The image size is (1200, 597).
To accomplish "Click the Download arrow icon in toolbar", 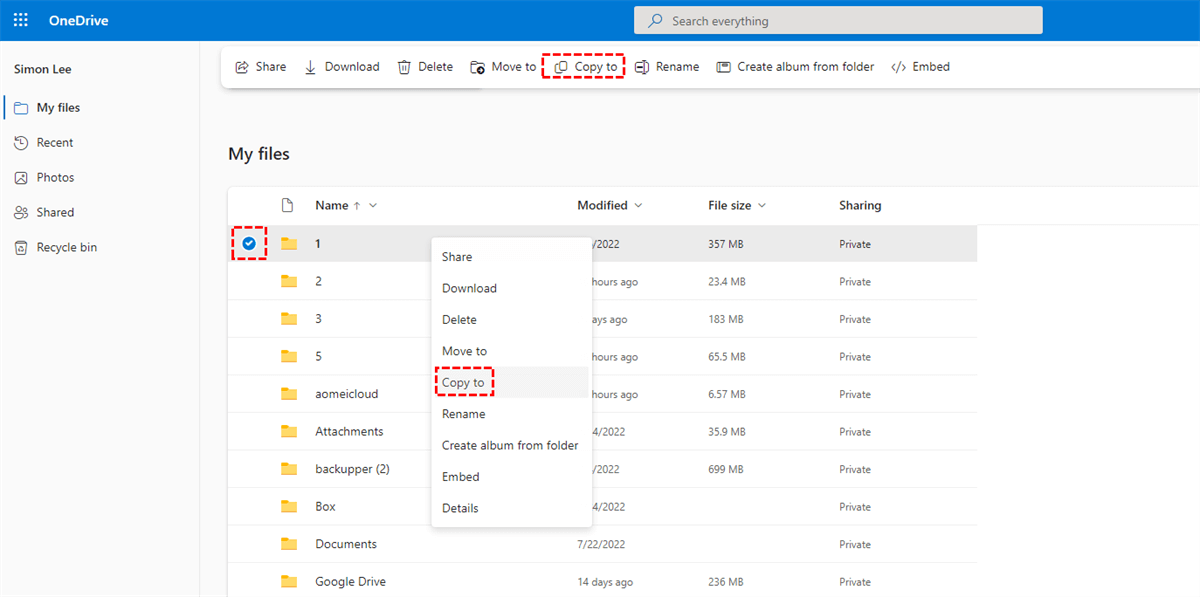I will (x=310, y=67).
